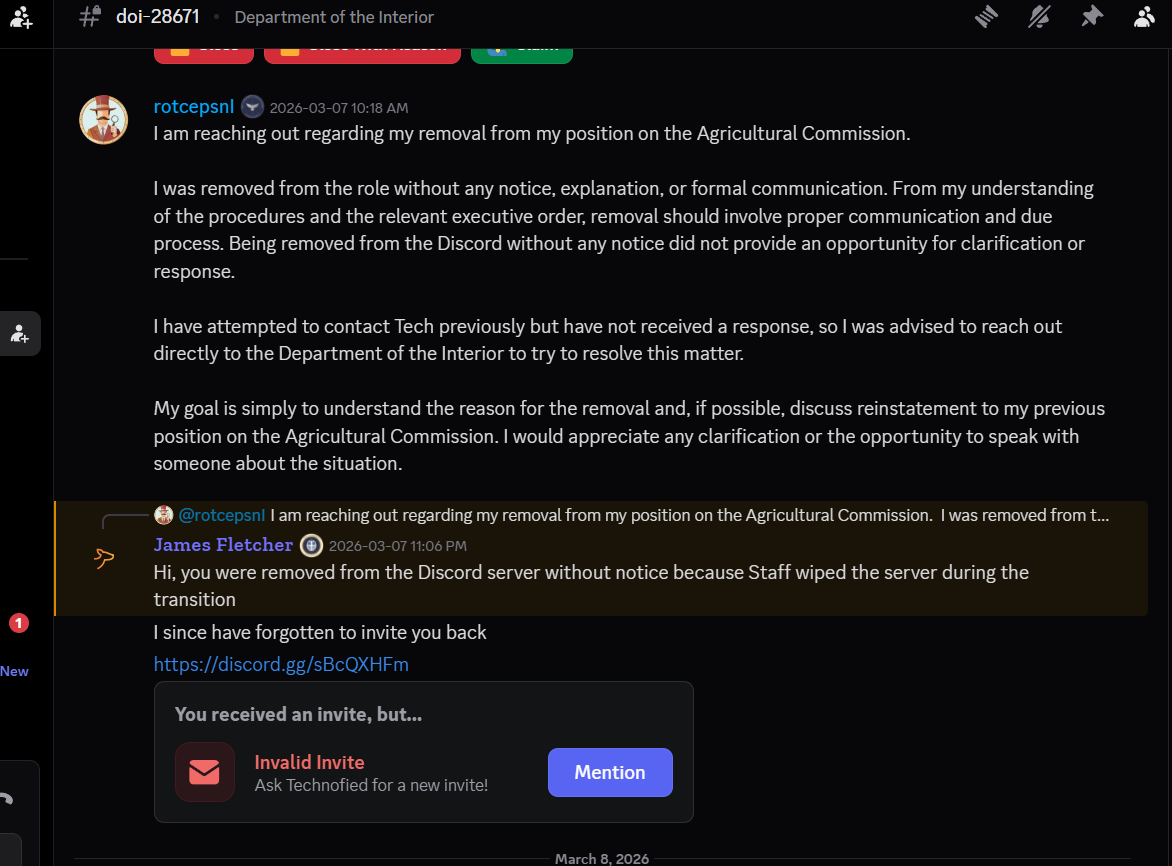Open rotcepsnl's avatar profile
This screenshot has width=1172, height=866.
click(x=104, y=120)
